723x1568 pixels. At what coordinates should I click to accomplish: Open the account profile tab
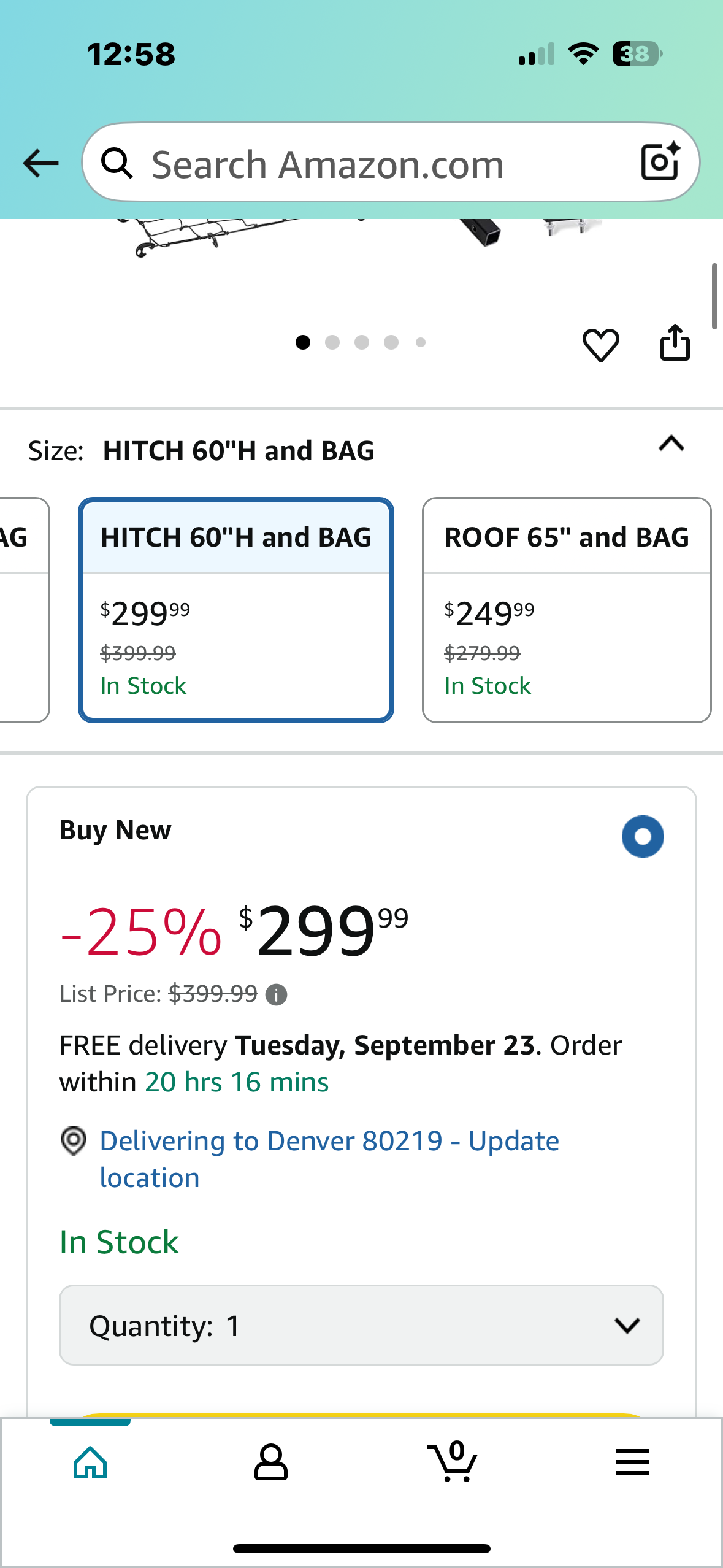click(x=270, y=1462)
